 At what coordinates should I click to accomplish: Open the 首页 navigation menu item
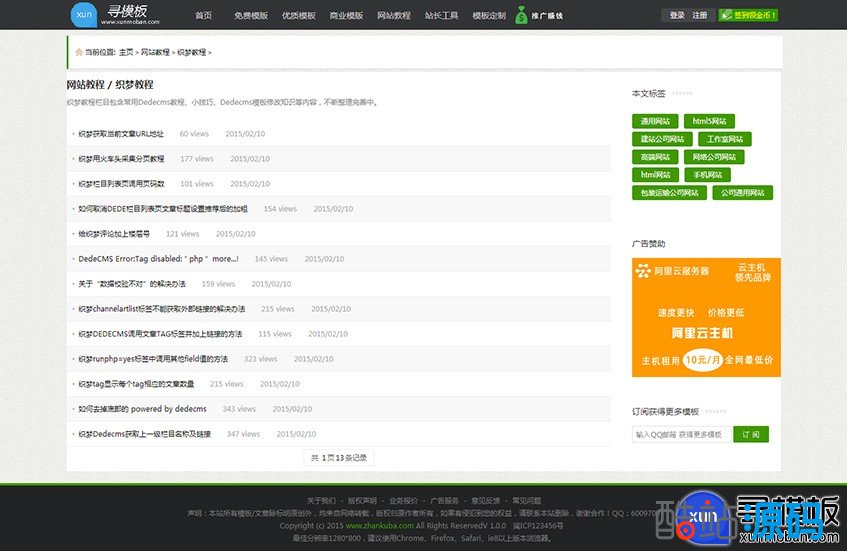click(203, 16)
